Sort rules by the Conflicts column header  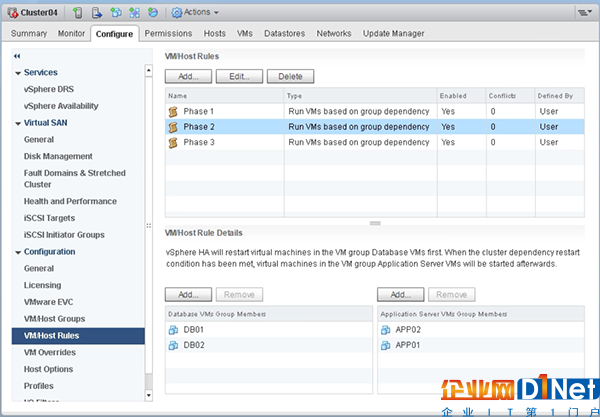[510, 96]
